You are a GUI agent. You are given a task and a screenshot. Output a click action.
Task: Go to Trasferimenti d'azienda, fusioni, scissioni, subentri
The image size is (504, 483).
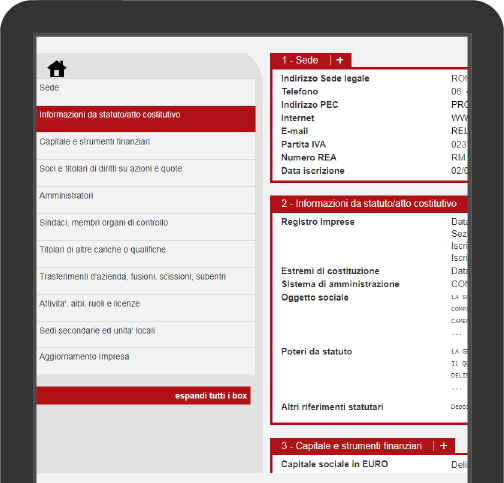click(x=146, y=281)
